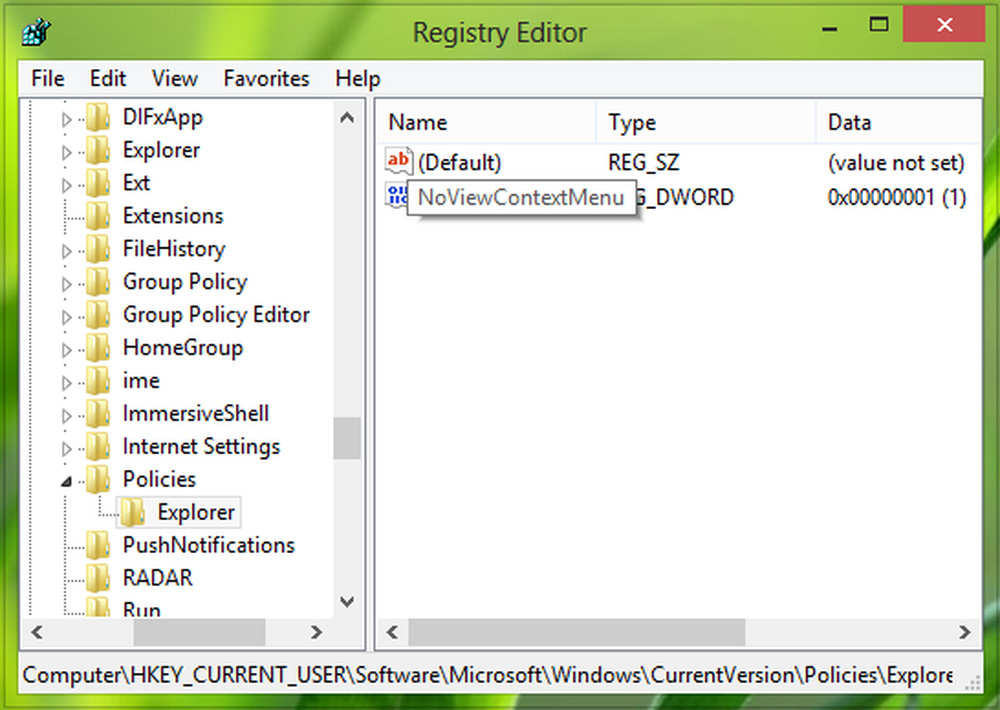Select the RADAR label
The width and height of the screenshot is (1000, 710).
(x=158, y=578)
